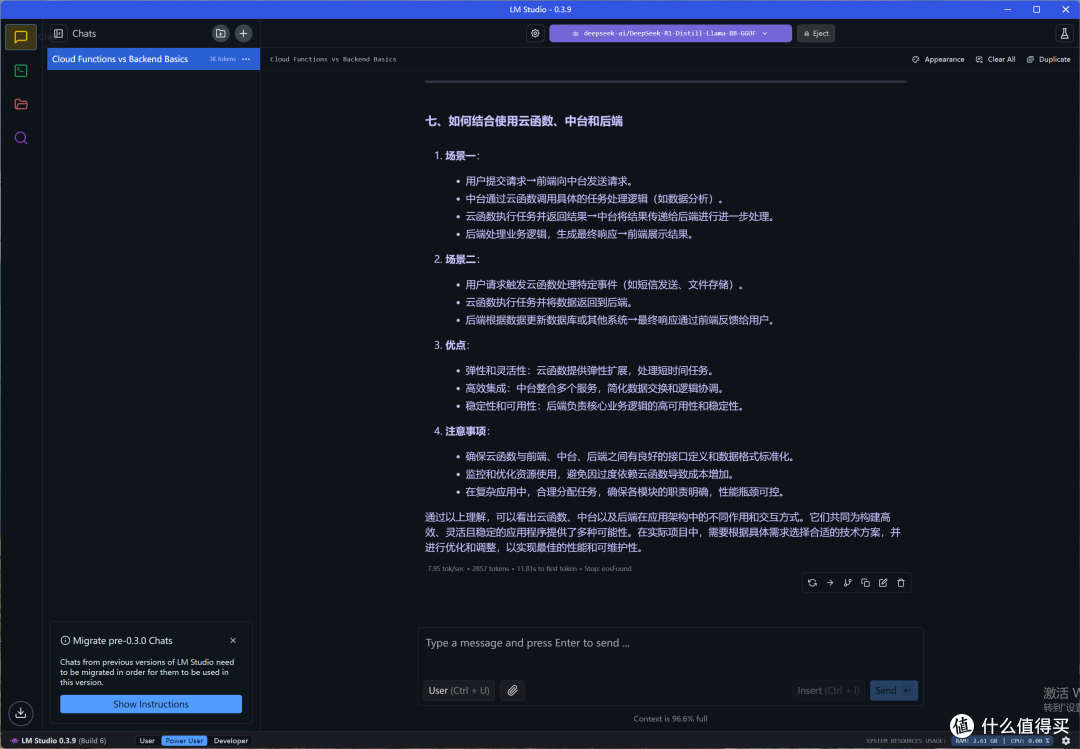Viewport: 1080px width, 749px height.
Task: Select Cloud Functions vs Backend Basics chat
Action: click(153, 59)
